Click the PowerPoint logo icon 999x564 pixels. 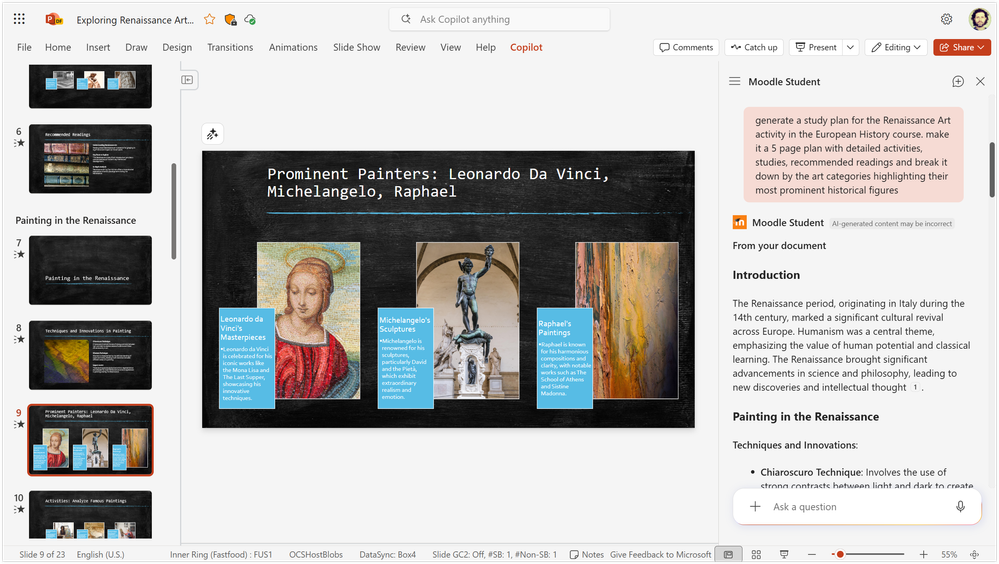coord(54,19)
